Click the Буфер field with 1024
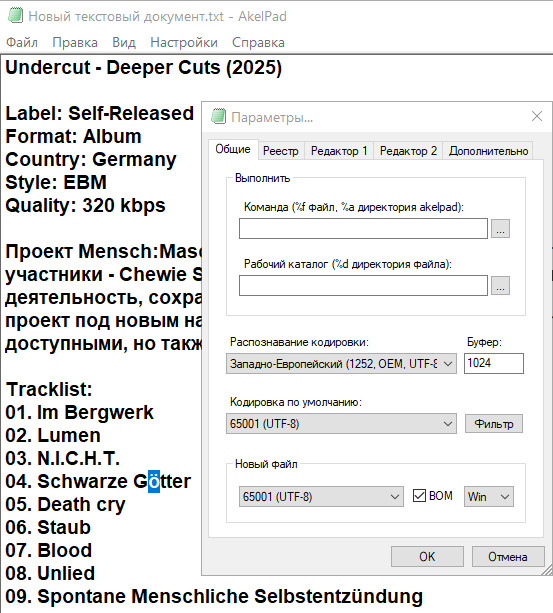The height and width of the screenshot is (613, 553). point(494,363)
